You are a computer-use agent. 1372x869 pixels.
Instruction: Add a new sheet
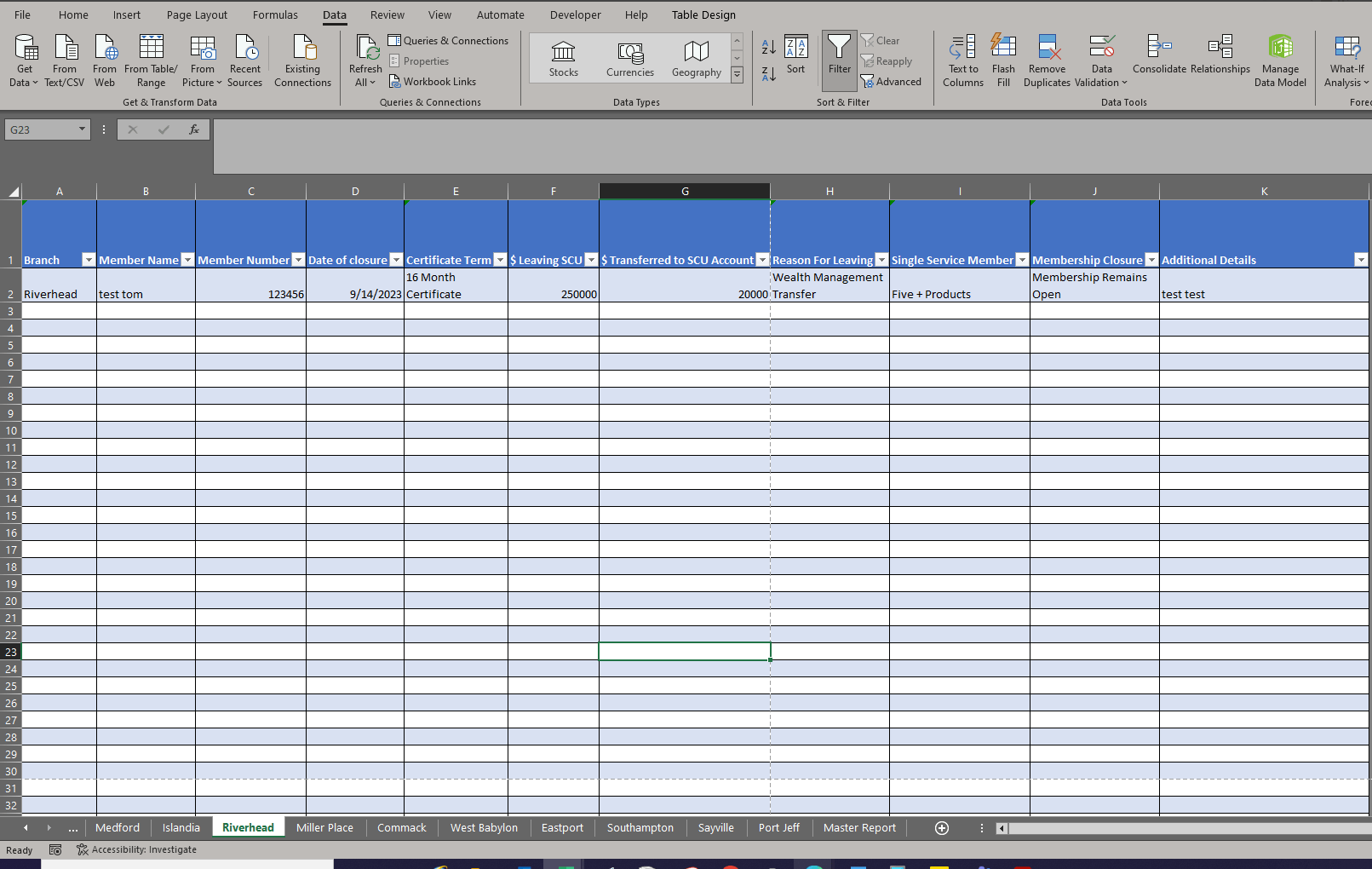tap(942, 828)
